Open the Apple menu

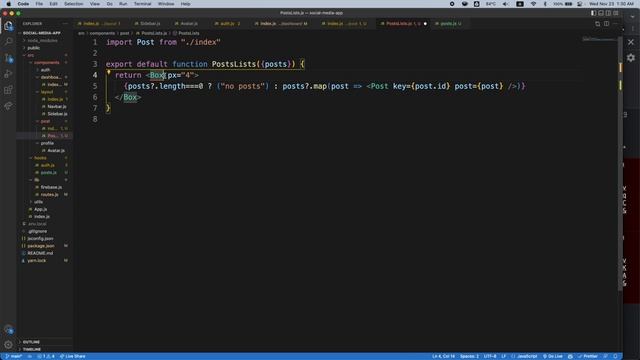(9, 4)
